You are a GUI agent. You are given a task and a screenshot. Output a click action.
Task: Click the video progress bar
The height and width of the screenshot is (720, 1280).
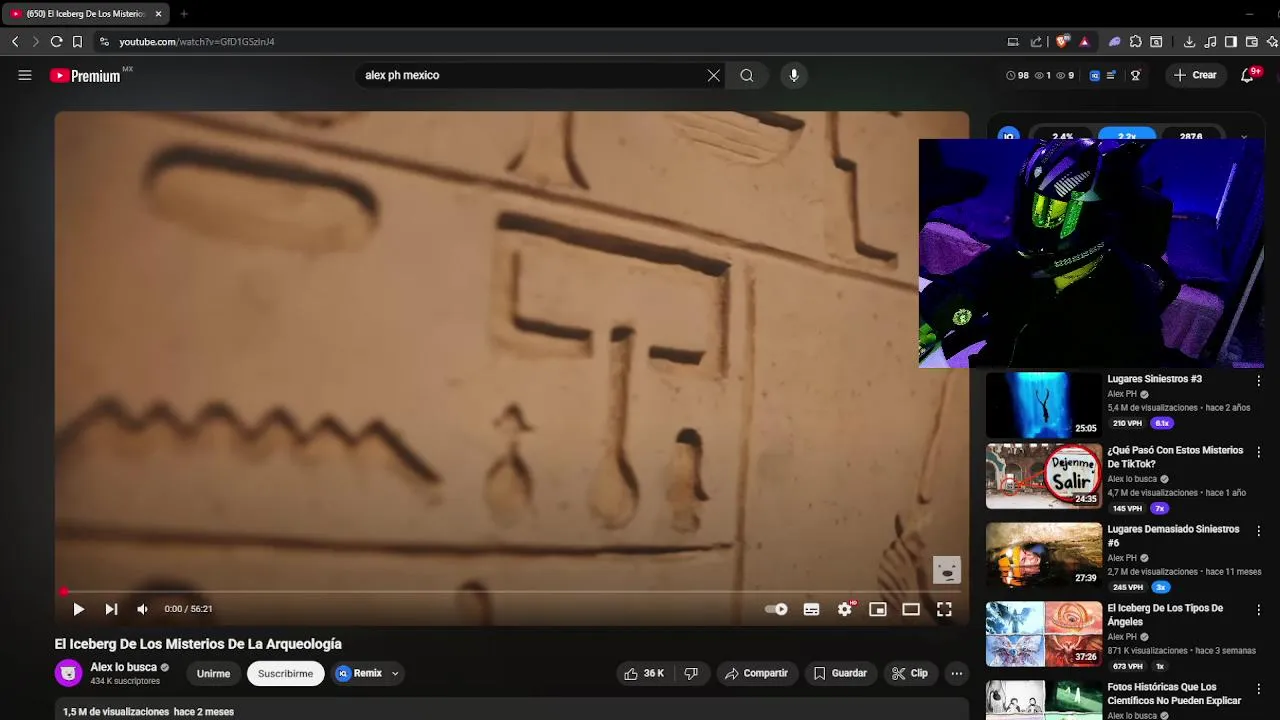[511, 591]
